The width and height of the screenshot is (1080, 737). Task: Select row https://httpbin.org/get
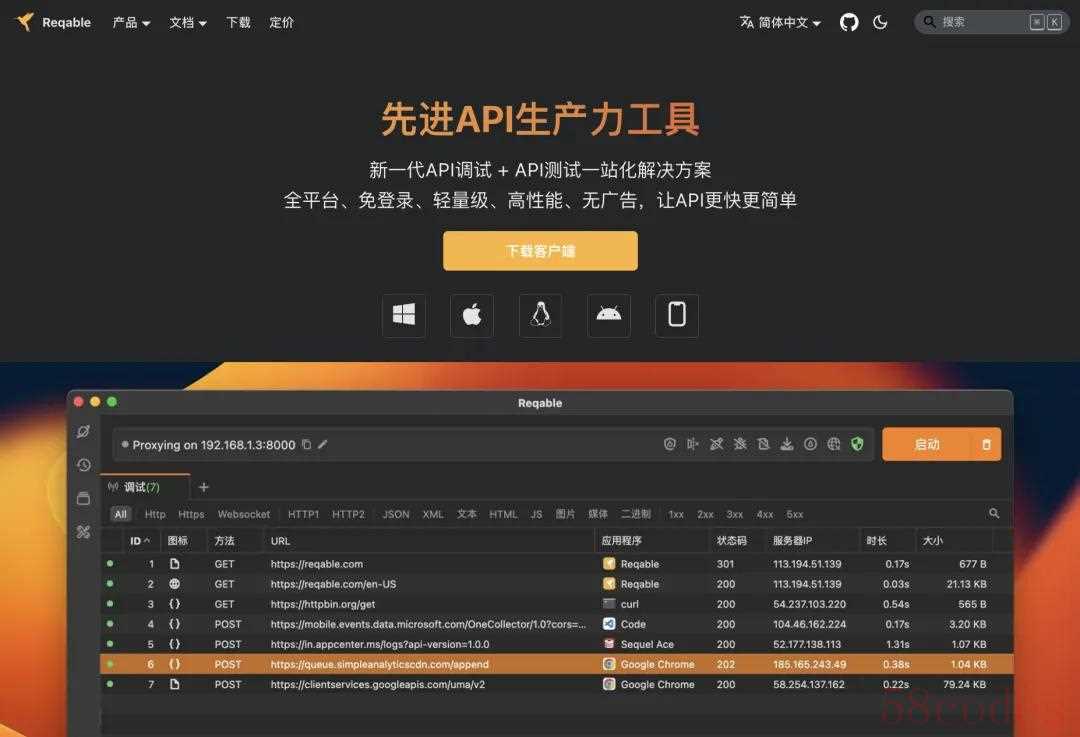(x=557, y=604)
